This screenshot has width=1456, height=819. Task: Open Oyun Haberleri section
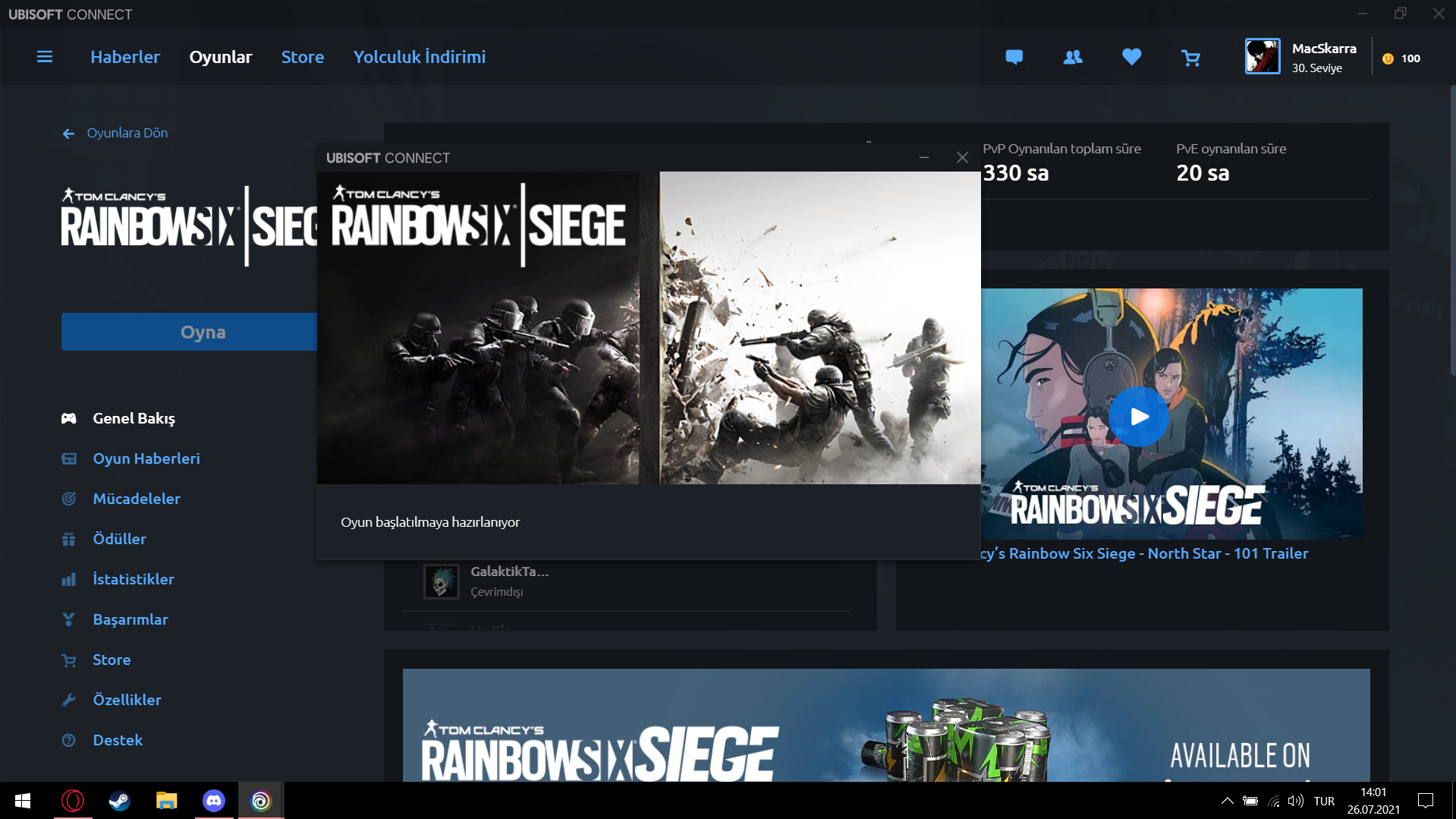(x=146, y=458)
